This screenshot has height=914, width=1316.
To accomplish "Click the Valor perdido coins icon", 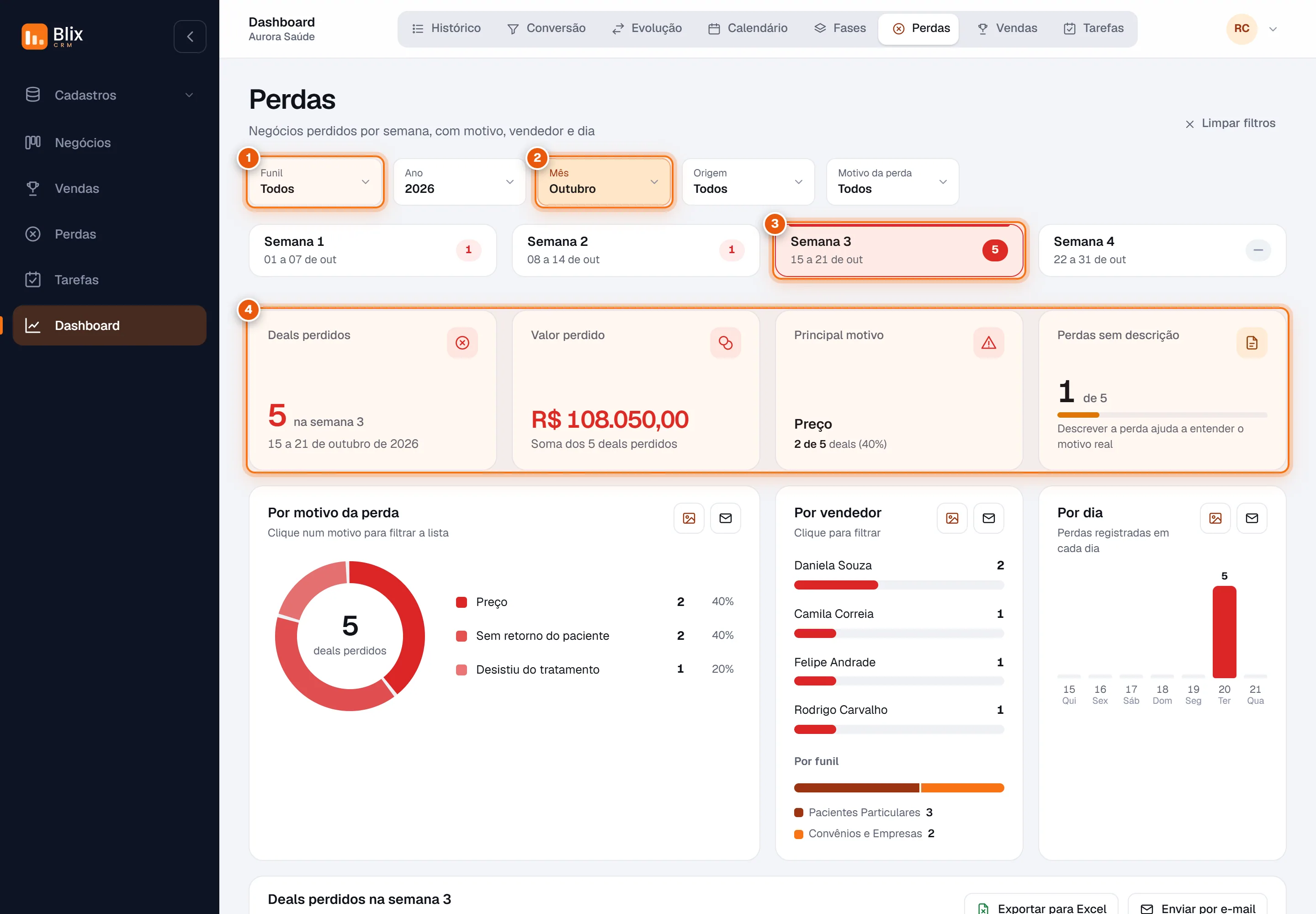I will (x=726, y=342).
